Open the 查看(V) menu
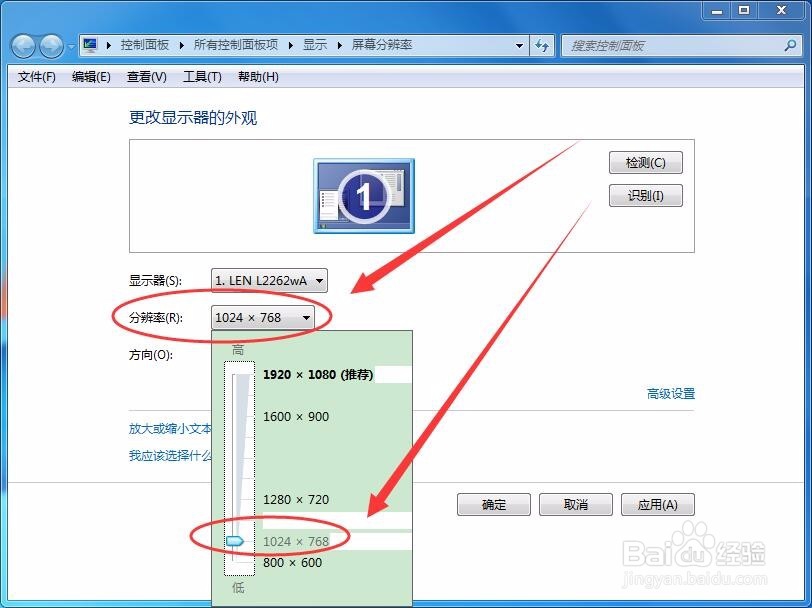 click(146, 76)
